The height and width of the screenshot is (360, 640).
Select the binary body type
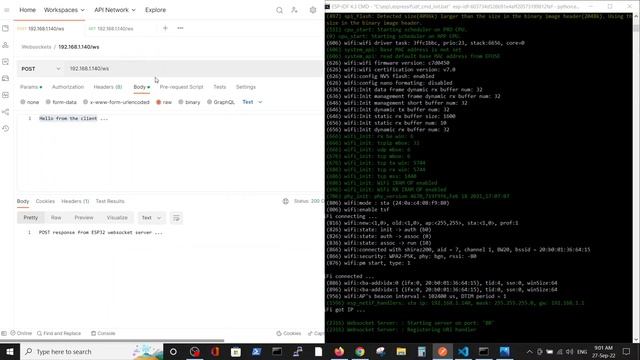[189, 102]
